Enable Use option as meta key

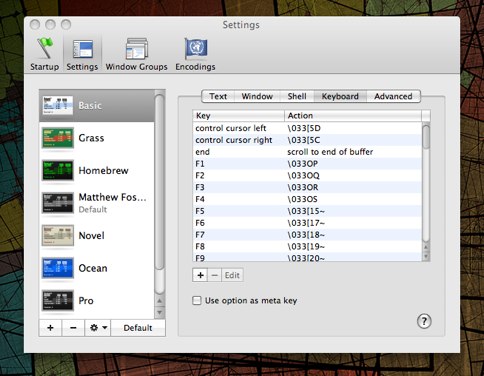point(197,301)
